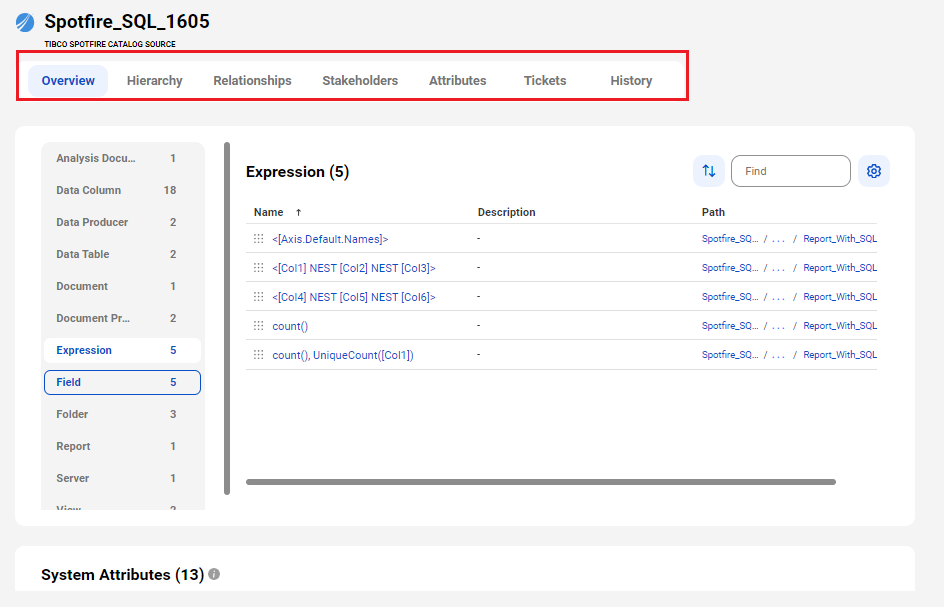Click TIBCO SPOTFIRE CATALOG SOURCE subtitle

click(110, 44)
